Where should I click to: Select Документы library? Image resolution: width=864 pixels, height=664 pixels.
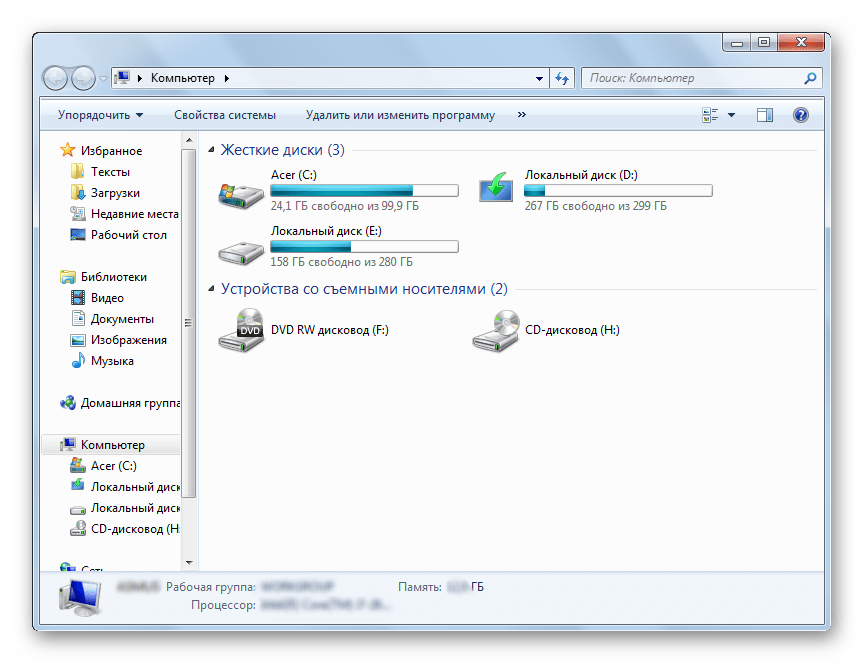[122, 319]
